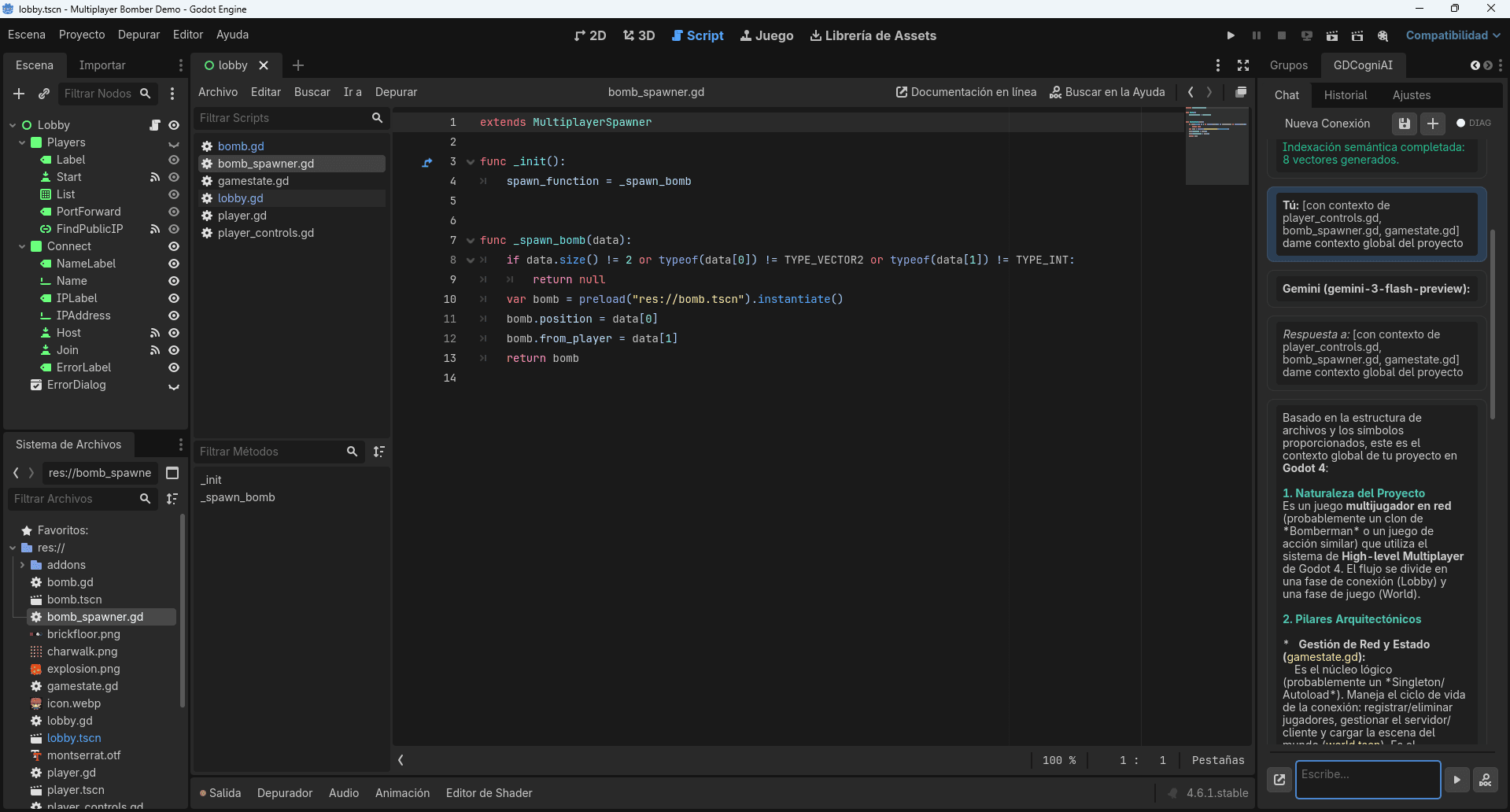Fold the _spawn_bomb function at line 7
Image resolution: width=1510 pixels, height=812 pixels.
pos(471,241)
